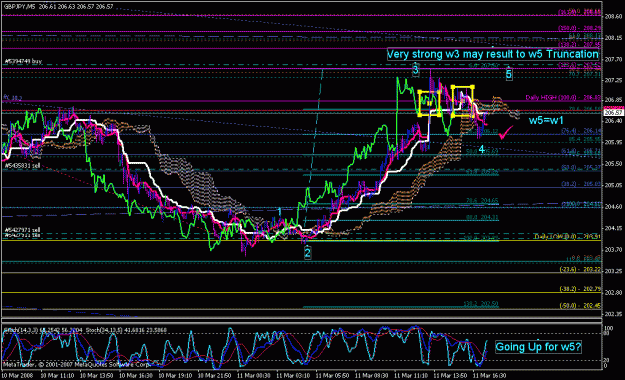Select the 'w5=w1' annotation text
The height and width of the screenshot is (380, 625).
(546, 120)
